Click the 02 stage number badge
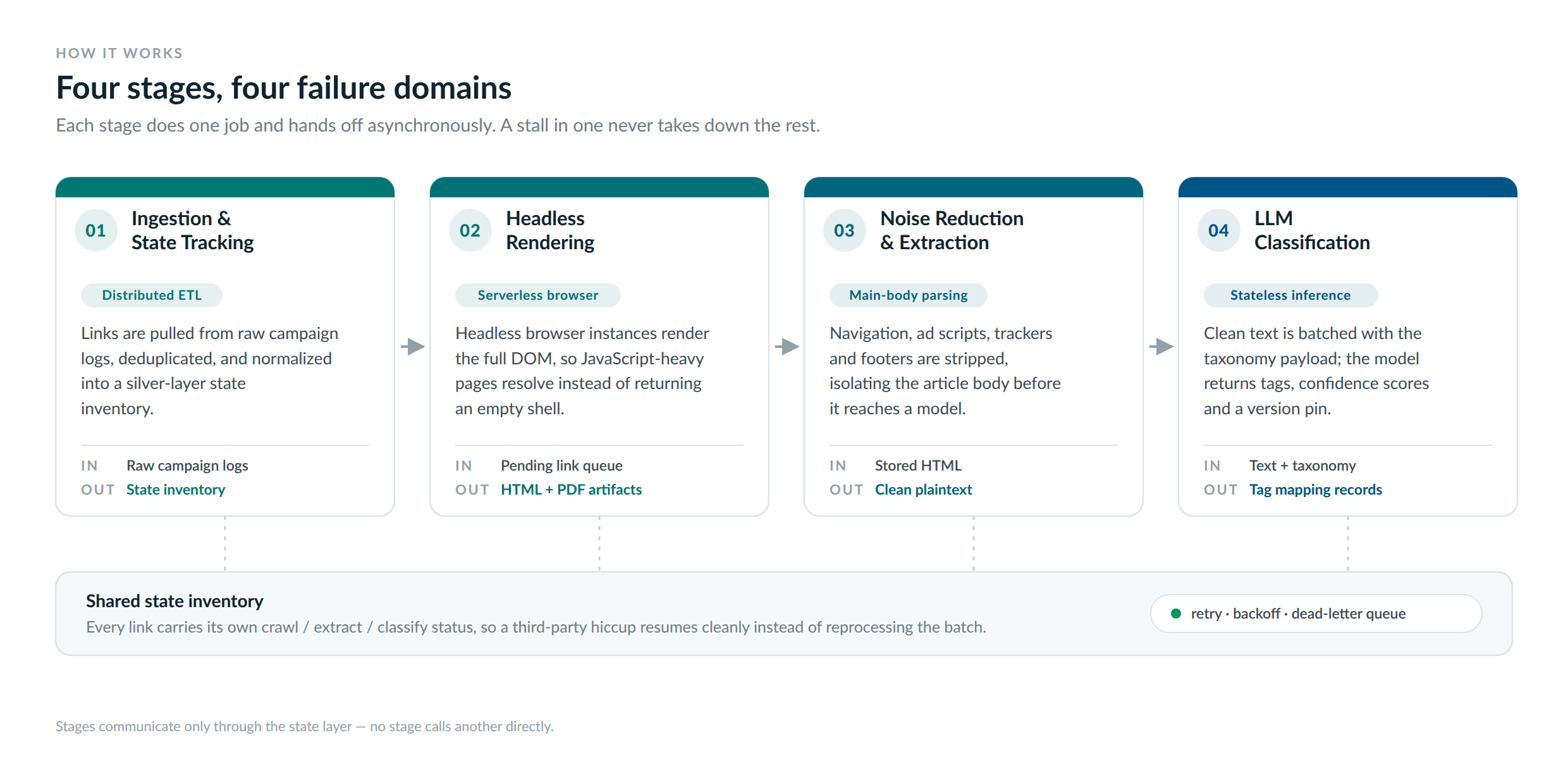The image size is (1568, 759). point(470,230)
